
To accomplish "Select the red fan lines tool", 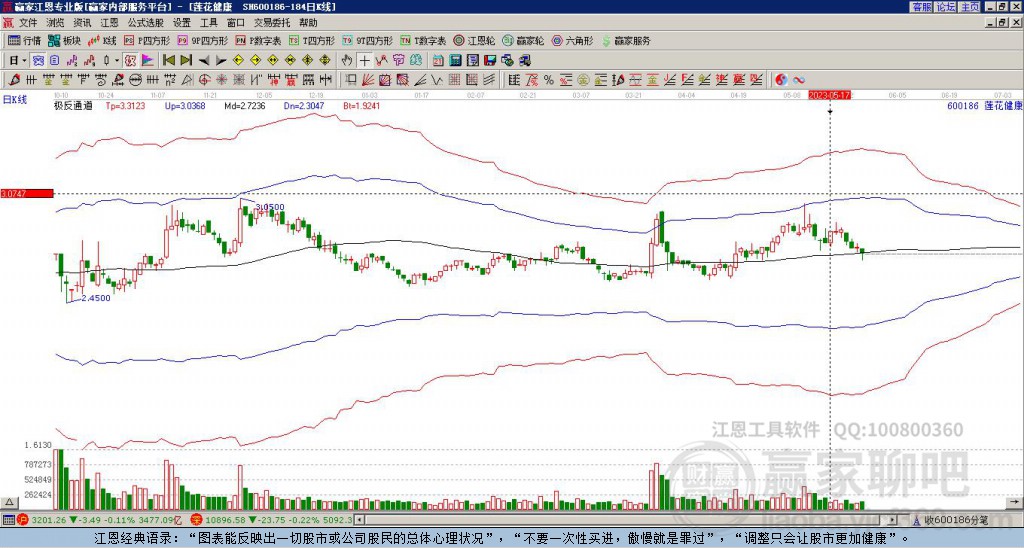I will (x=368, y=80).
